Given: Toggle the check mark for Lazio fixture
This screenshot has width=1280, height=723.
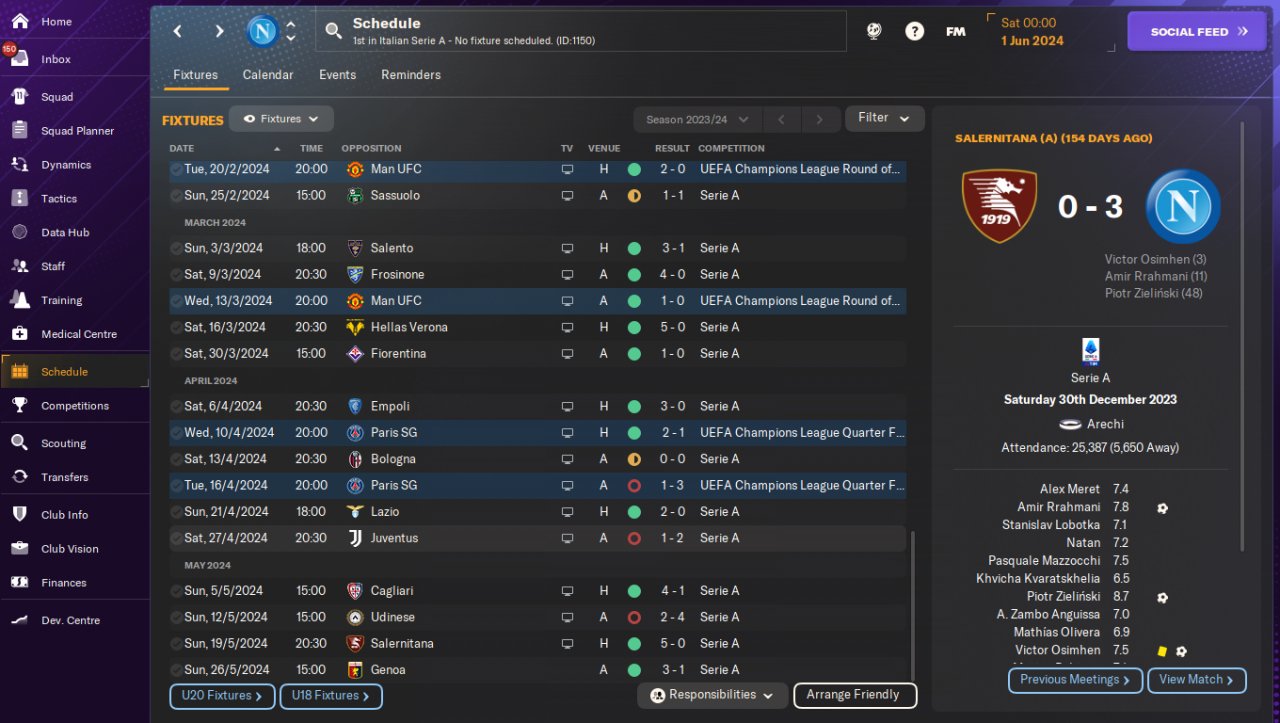Looking at the screenshot, I should coord(176,512).
